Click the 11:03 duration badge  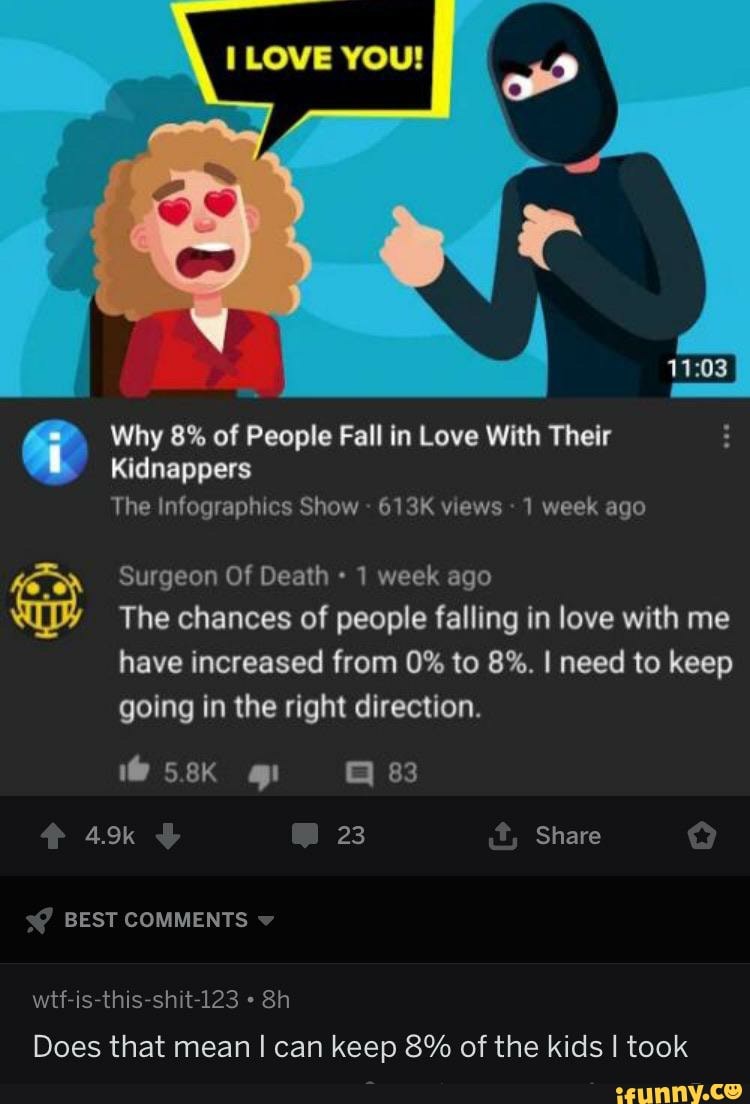coord(699,368)
